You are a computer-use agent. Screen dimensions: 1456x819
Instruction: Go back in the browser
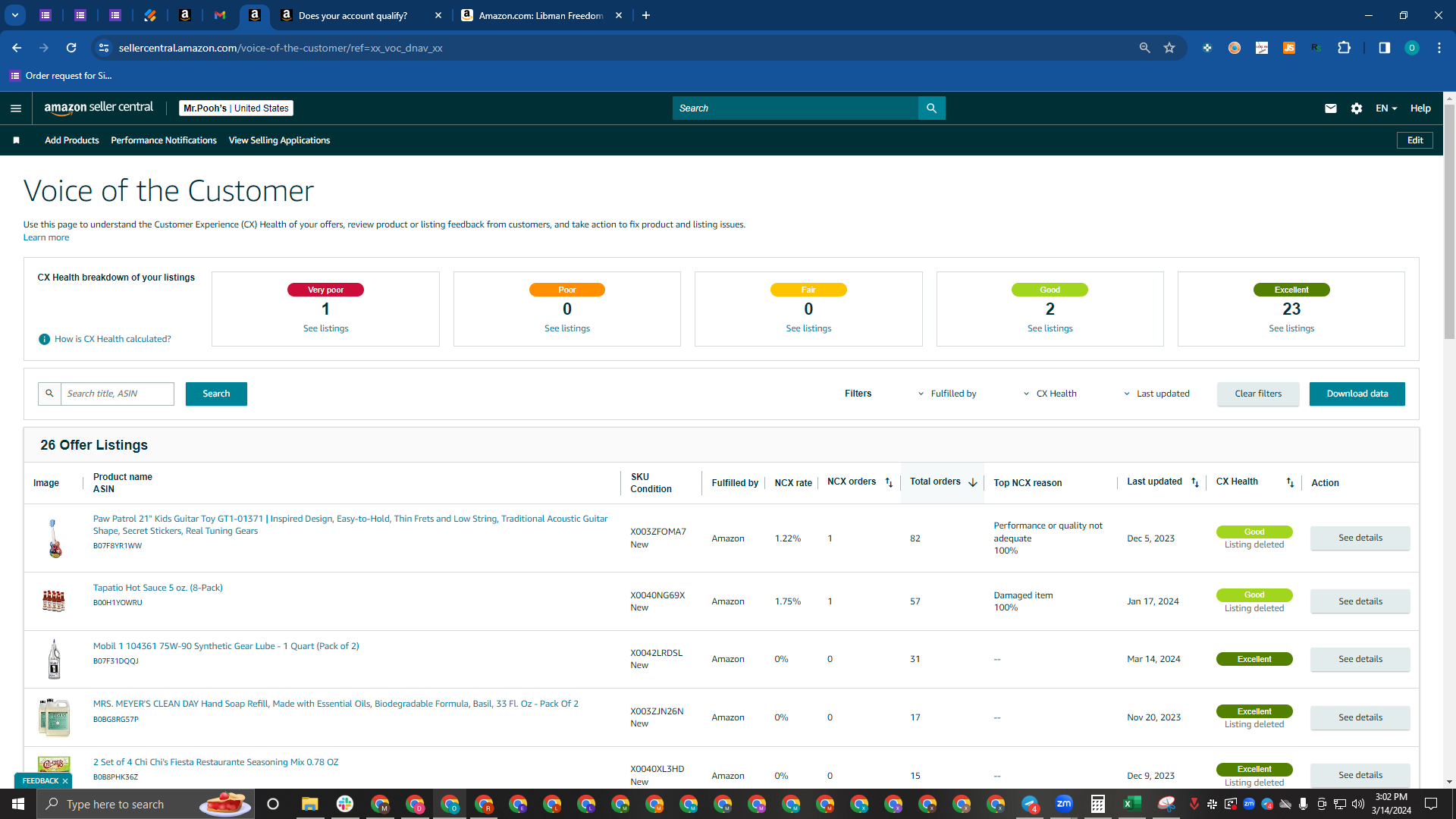coord(17,48)
